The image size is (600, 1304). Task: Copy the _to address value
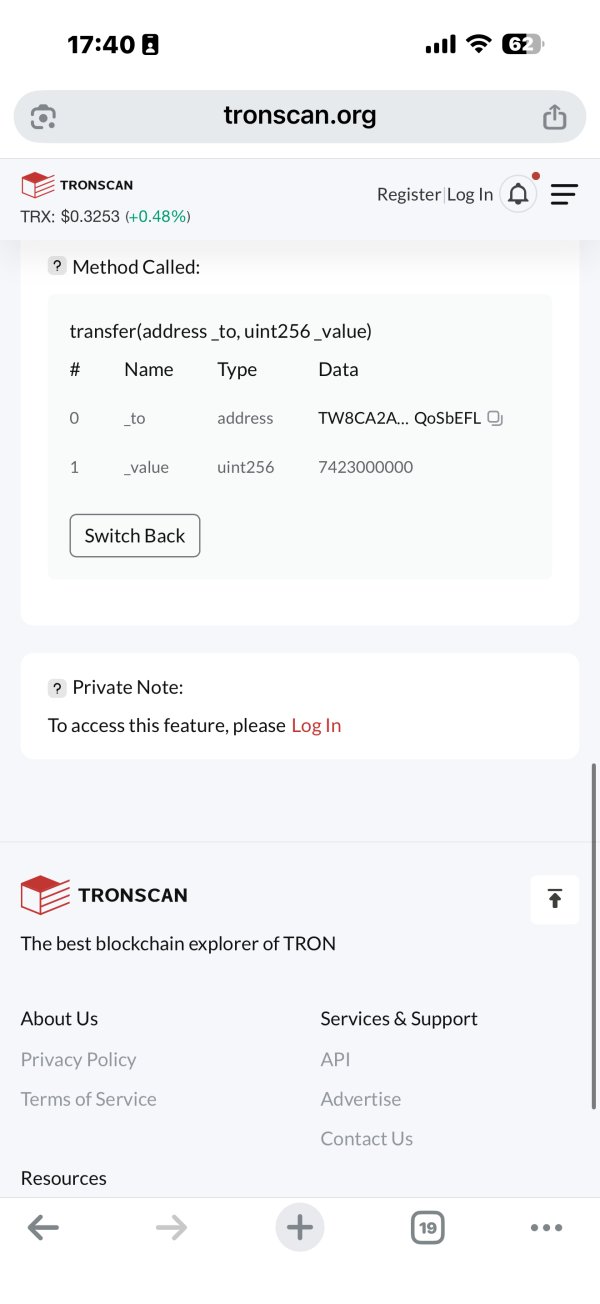click(494, 418)
